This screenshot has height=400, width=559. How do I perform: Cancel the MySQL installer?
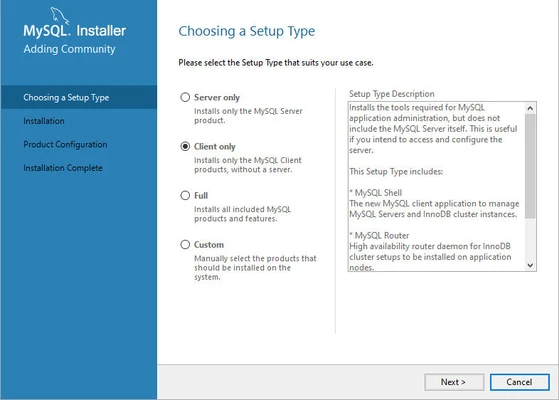(x=519, y=382)
